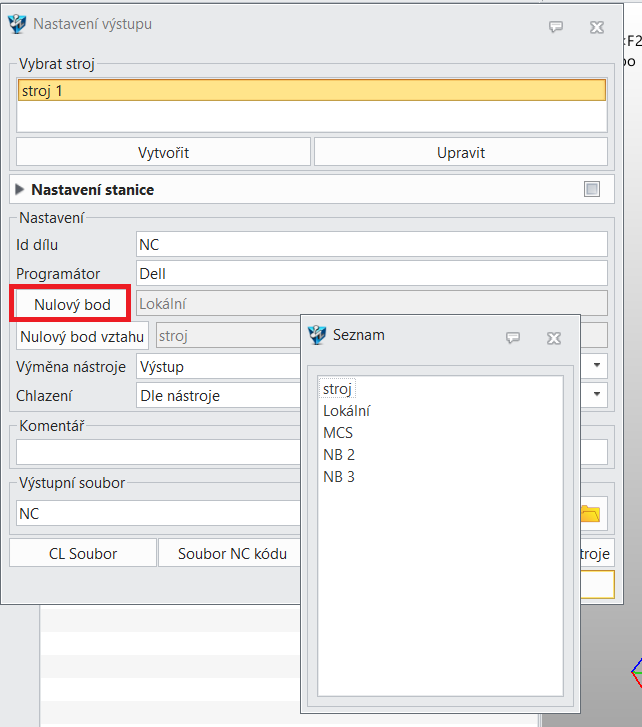Click the Programátor field containing Dell

click(372, 274)
